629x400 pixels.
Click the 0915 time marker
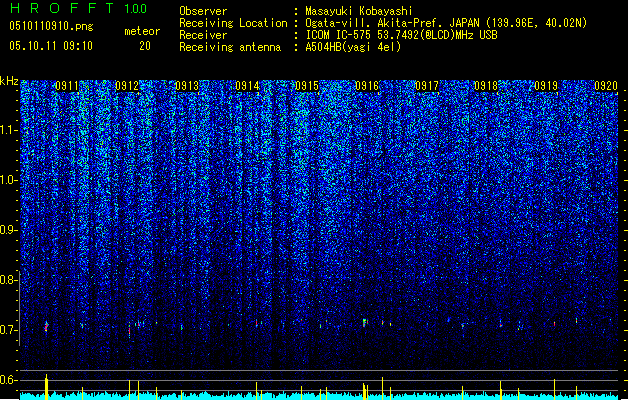click(307, 86)
